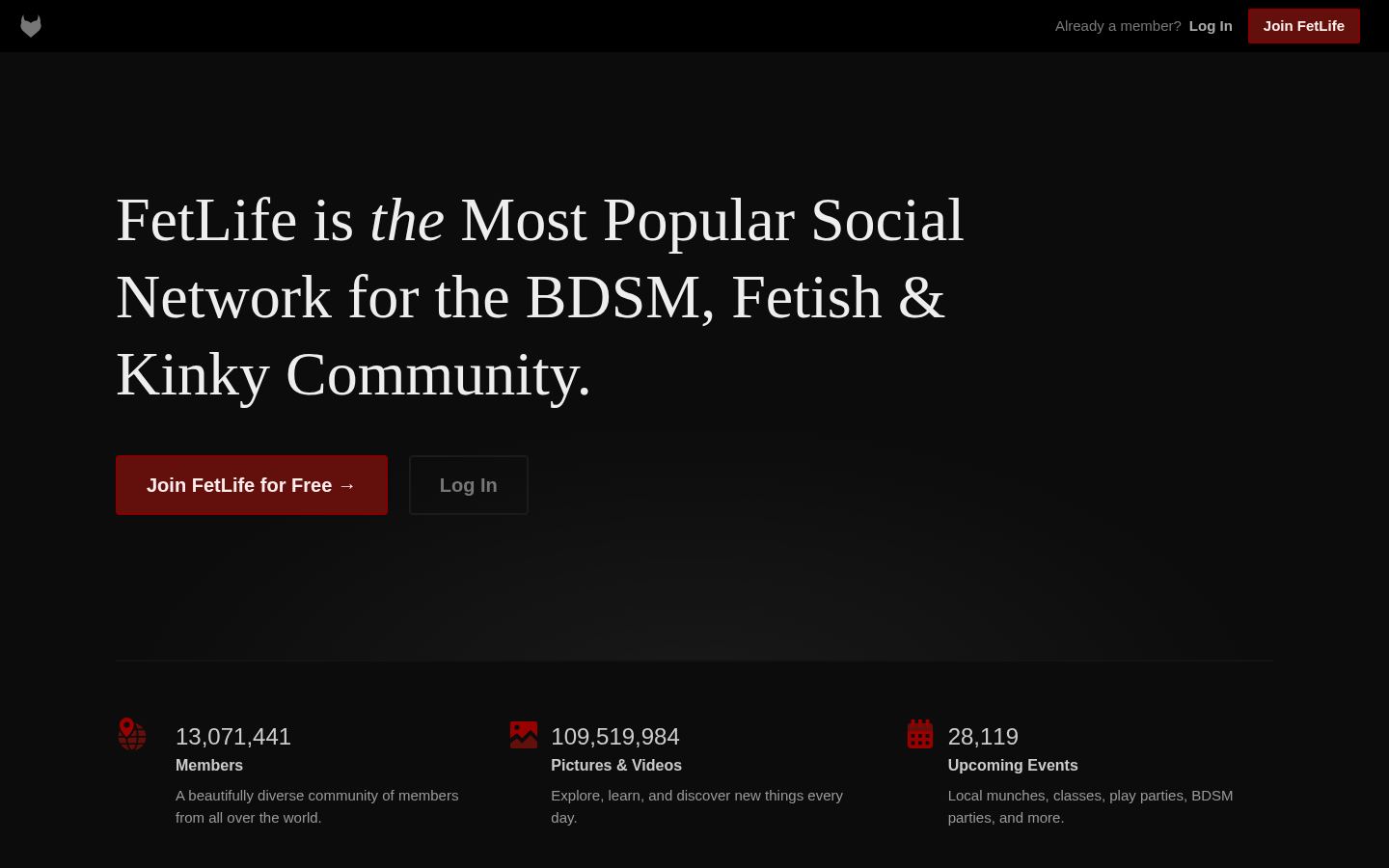The width and height of the screenshot is (1389, 868).
Task: Click the Pictures & Videos label
Action: [616, 765]
